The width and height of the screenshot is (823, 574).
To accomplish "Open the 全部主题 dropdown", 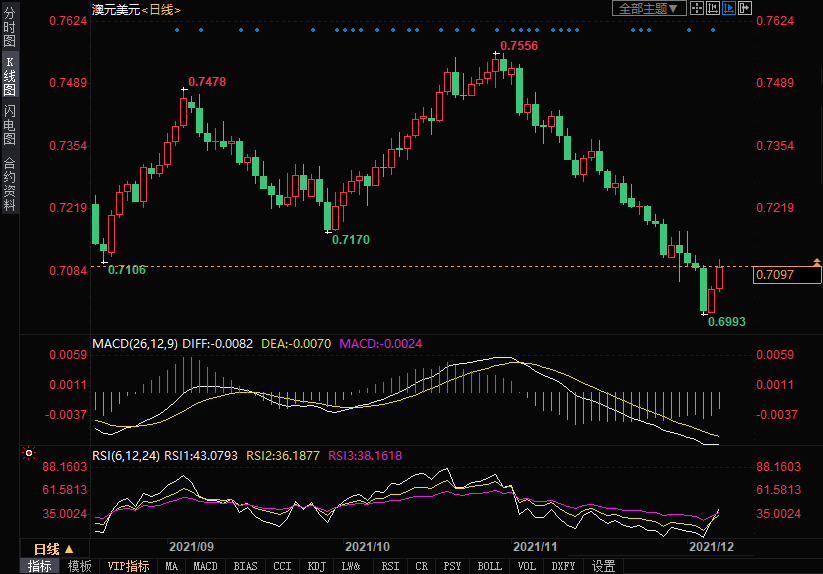I will tap(648, 8).
